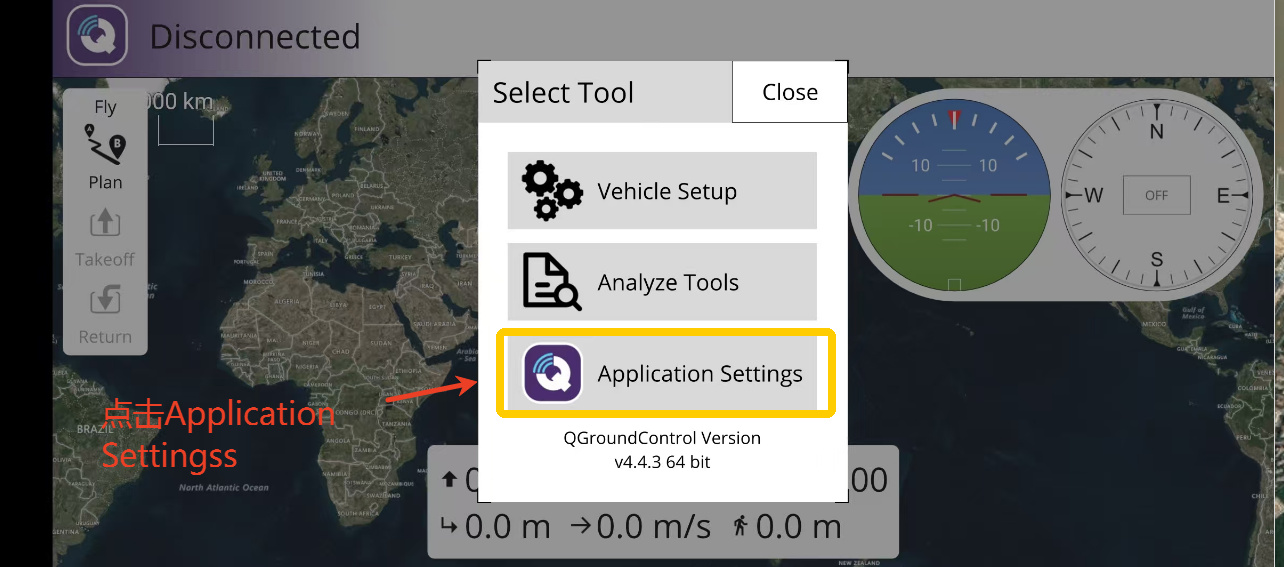Click the Analyze Tools document-magnifier icon
Screen dimensions: 1284x567
coord(552,282)
